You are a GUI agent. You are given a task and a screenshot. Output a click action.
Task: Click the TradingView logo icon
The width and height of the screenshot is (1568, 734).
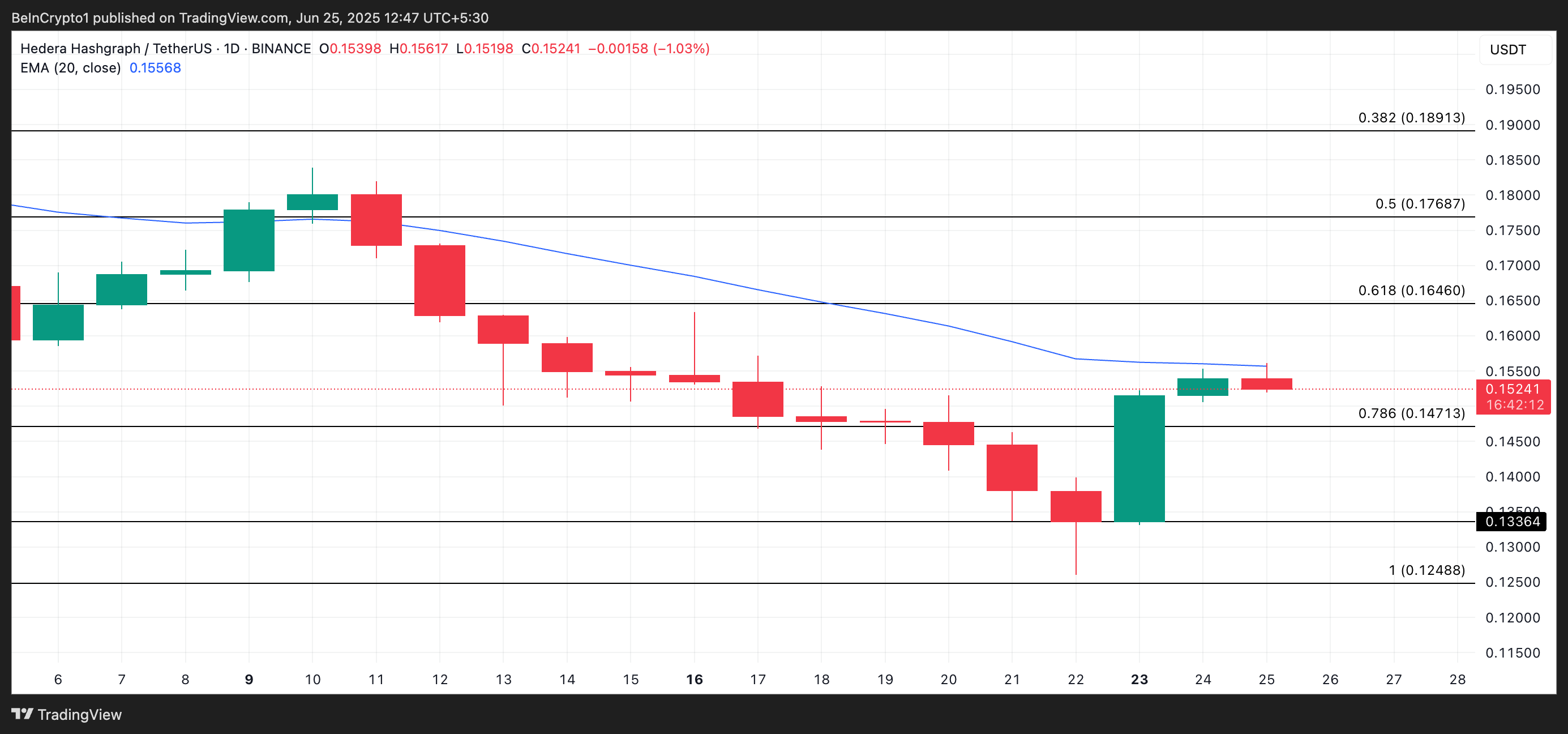[22, 713]
